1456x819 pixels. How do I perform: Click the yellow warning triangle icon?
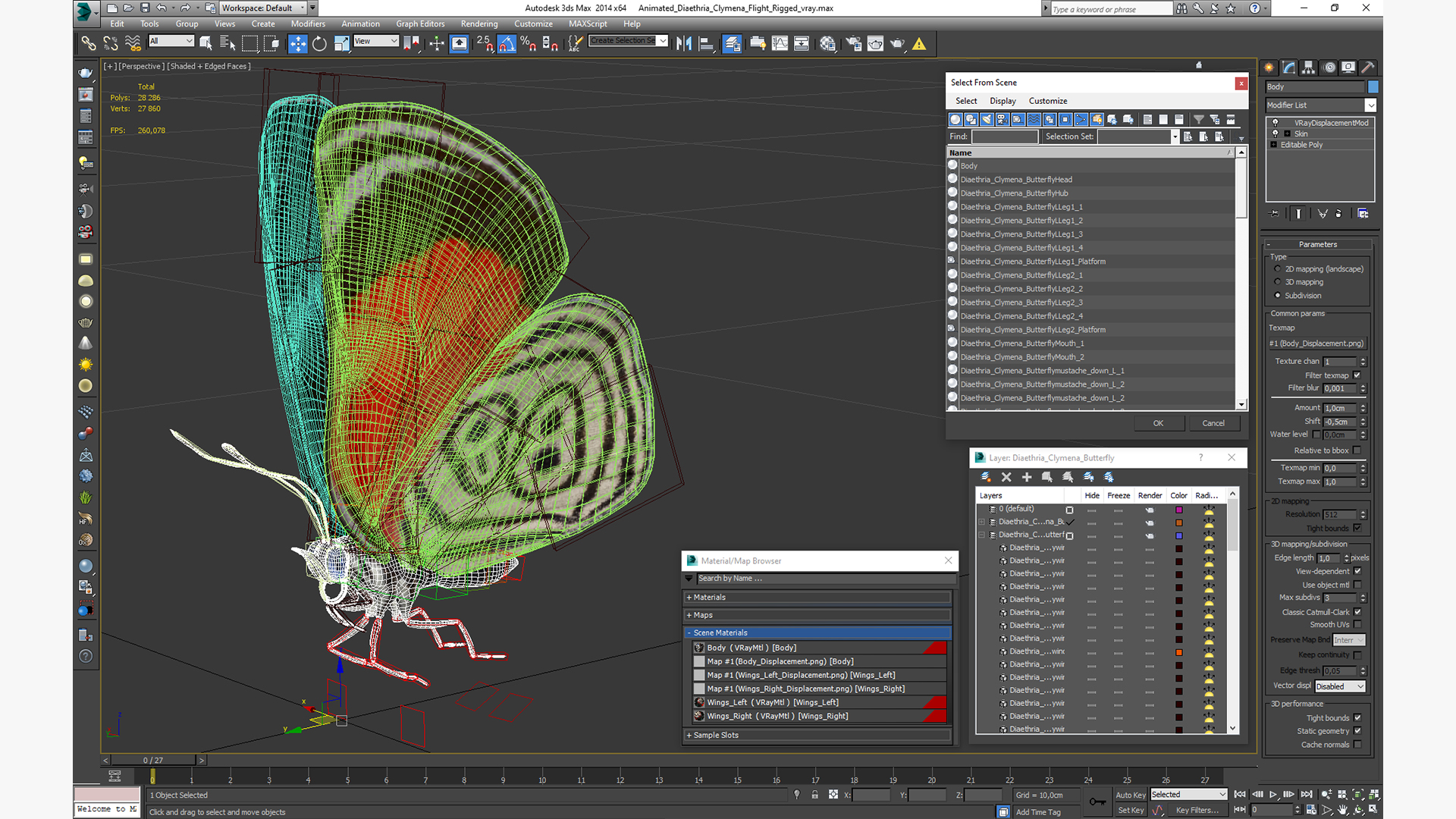coord(919,44)
